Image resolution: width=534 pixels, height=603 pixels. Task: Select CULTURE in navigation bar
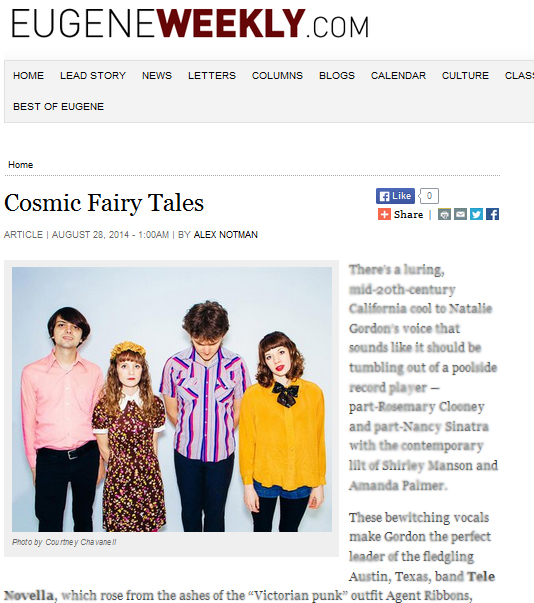click(x=465, y=75)
